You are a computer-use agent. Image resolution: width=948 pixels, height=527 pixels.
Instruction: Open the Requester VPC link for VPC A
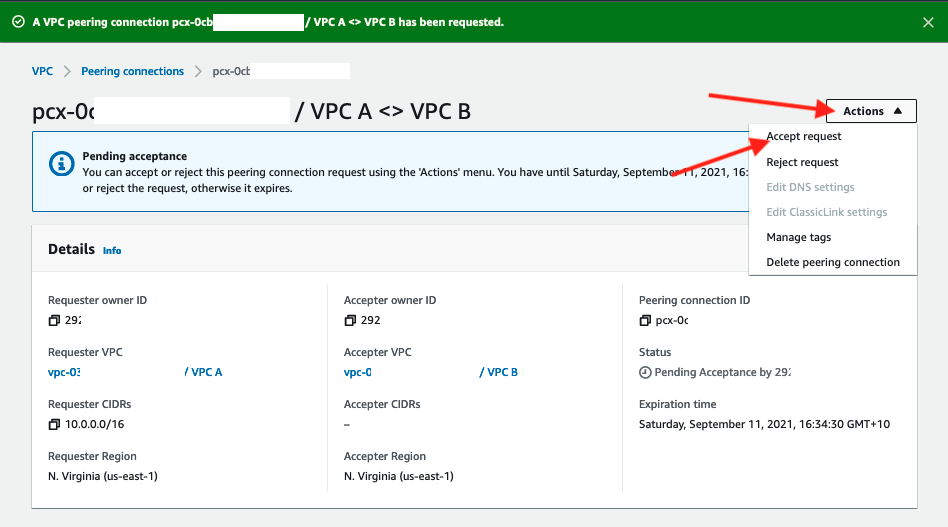click(206, 372)
